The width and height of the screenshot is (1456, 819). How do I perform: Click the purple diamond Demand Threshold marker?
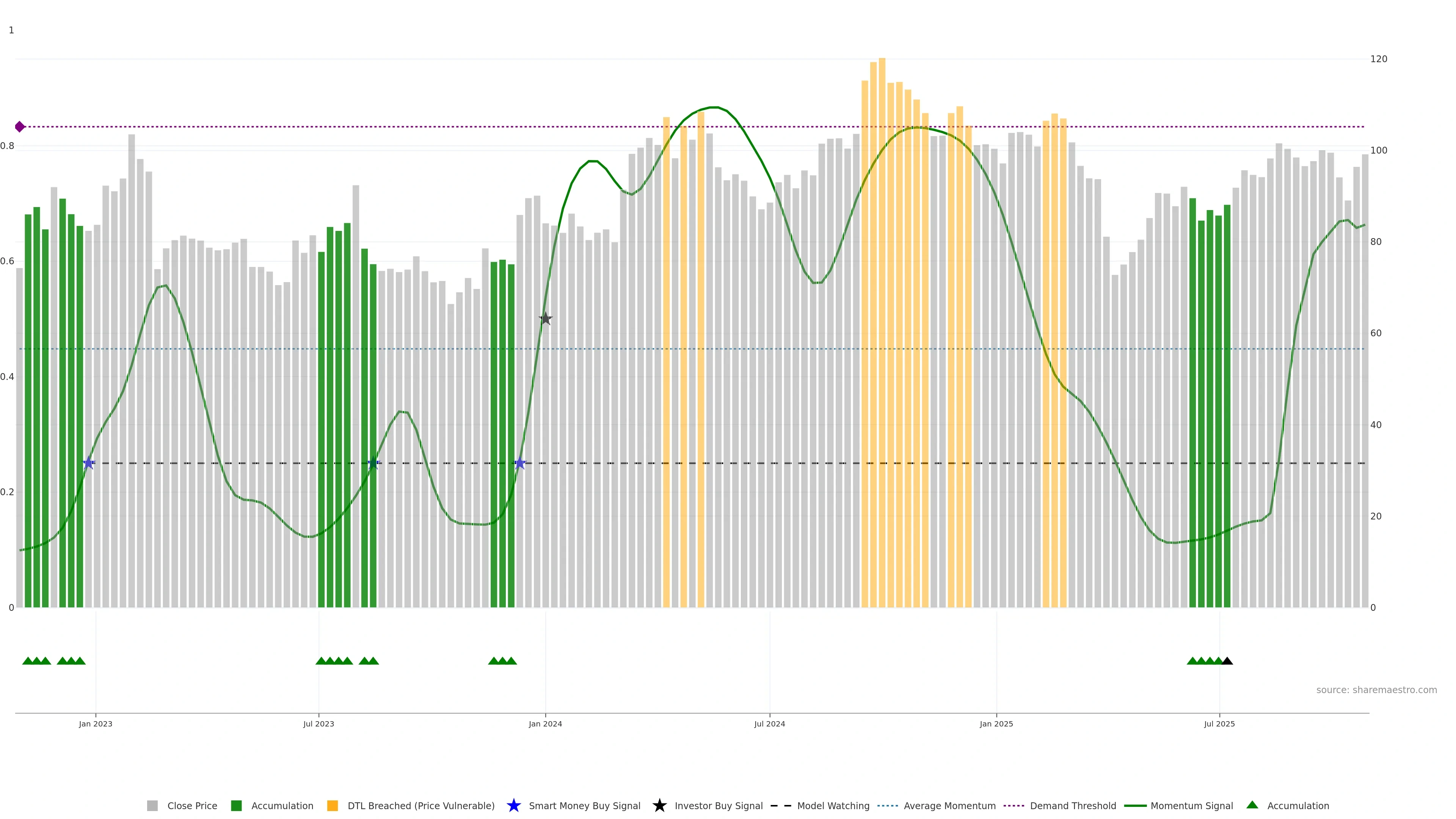[20, 127]
